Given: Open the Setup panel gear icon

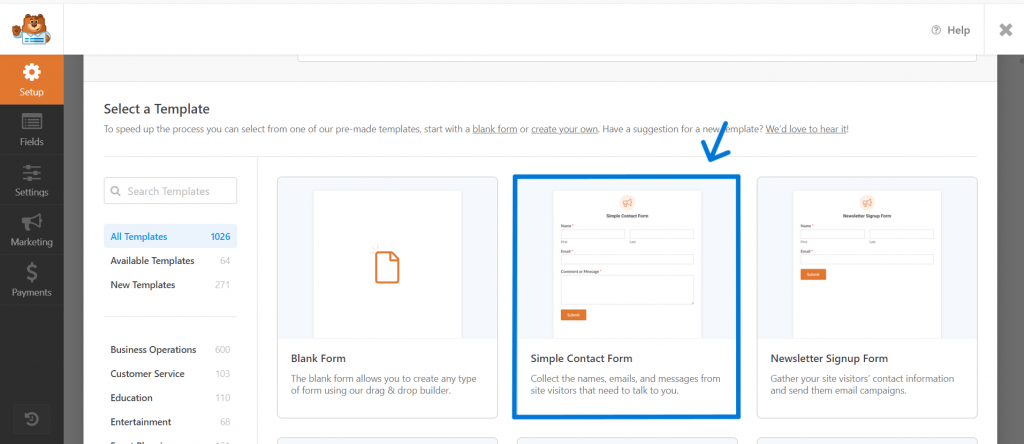Looking at the screenshot, I should tap(31, 72).
